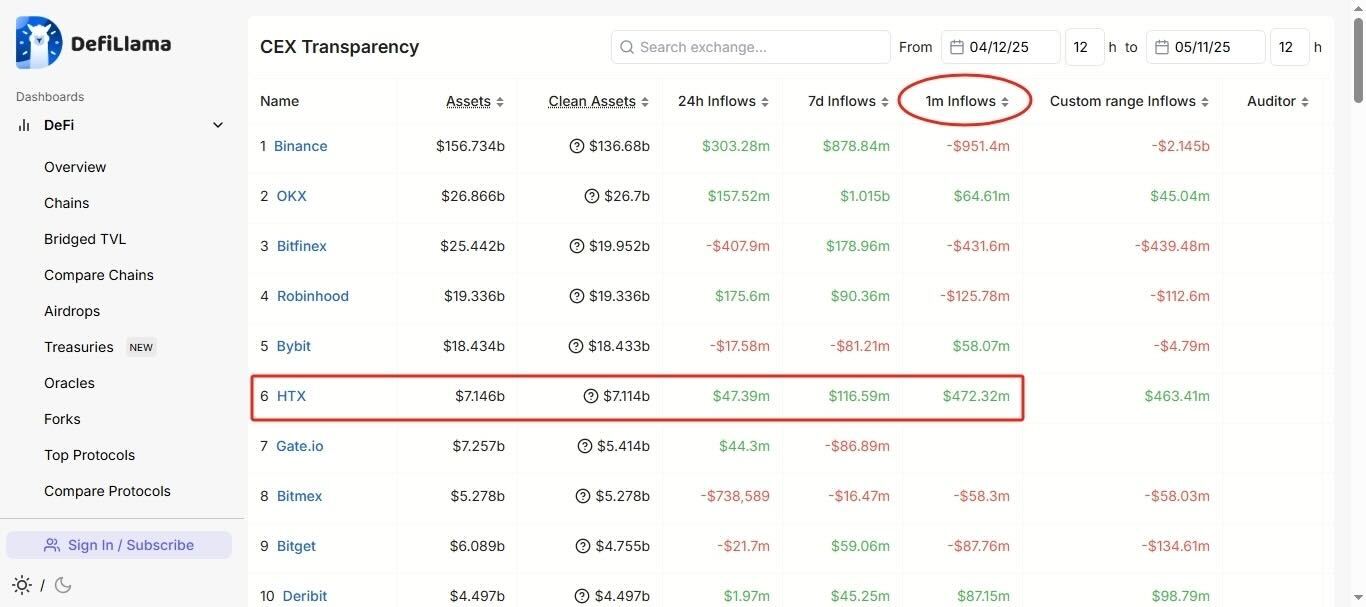
Task: Switch to dark theme moon icon
Action: (63, 585)
